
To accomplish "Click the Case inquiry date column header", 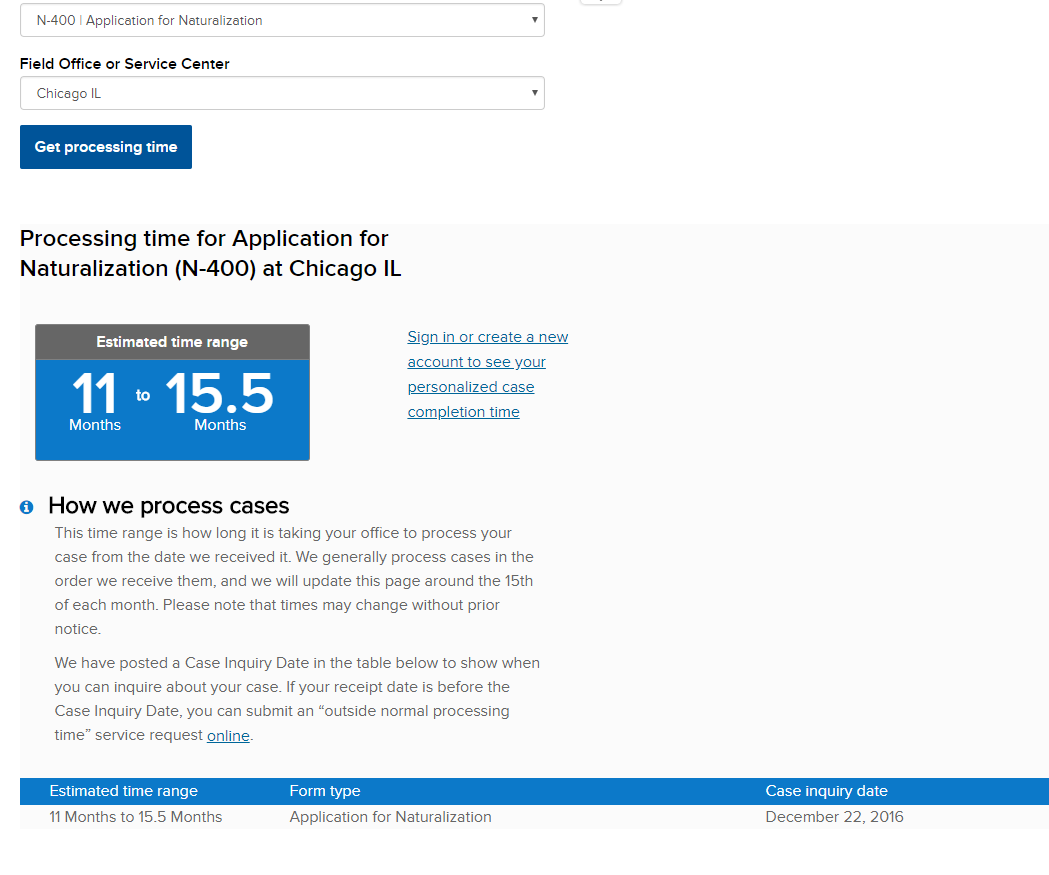I will pos(826,791).
